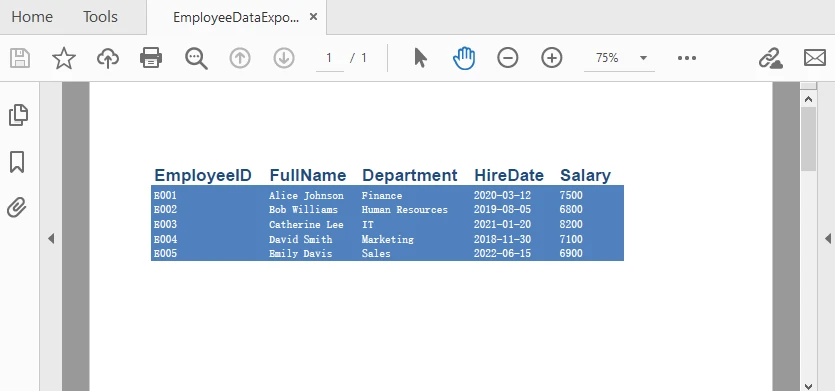Click the vertical scrollbar thumb

(x=808, y=139)
